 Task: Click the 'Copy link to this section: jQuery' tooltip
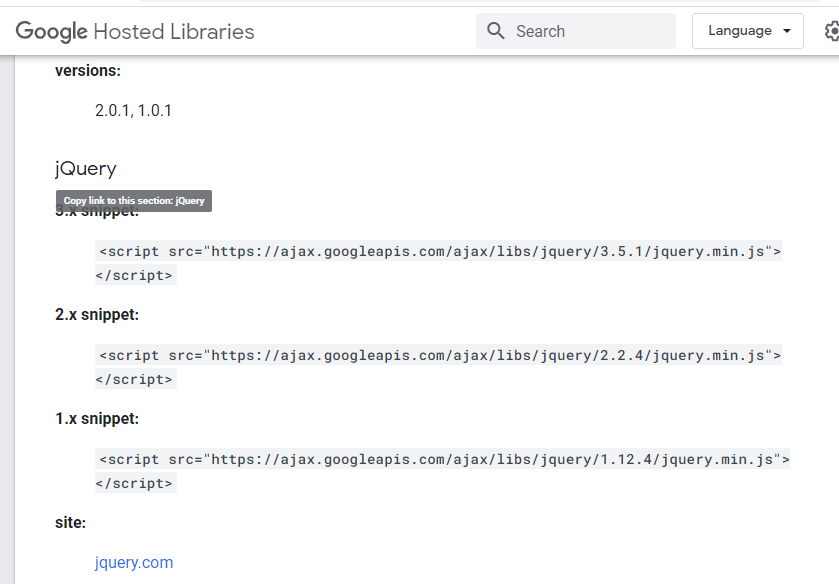click(134, 201)
